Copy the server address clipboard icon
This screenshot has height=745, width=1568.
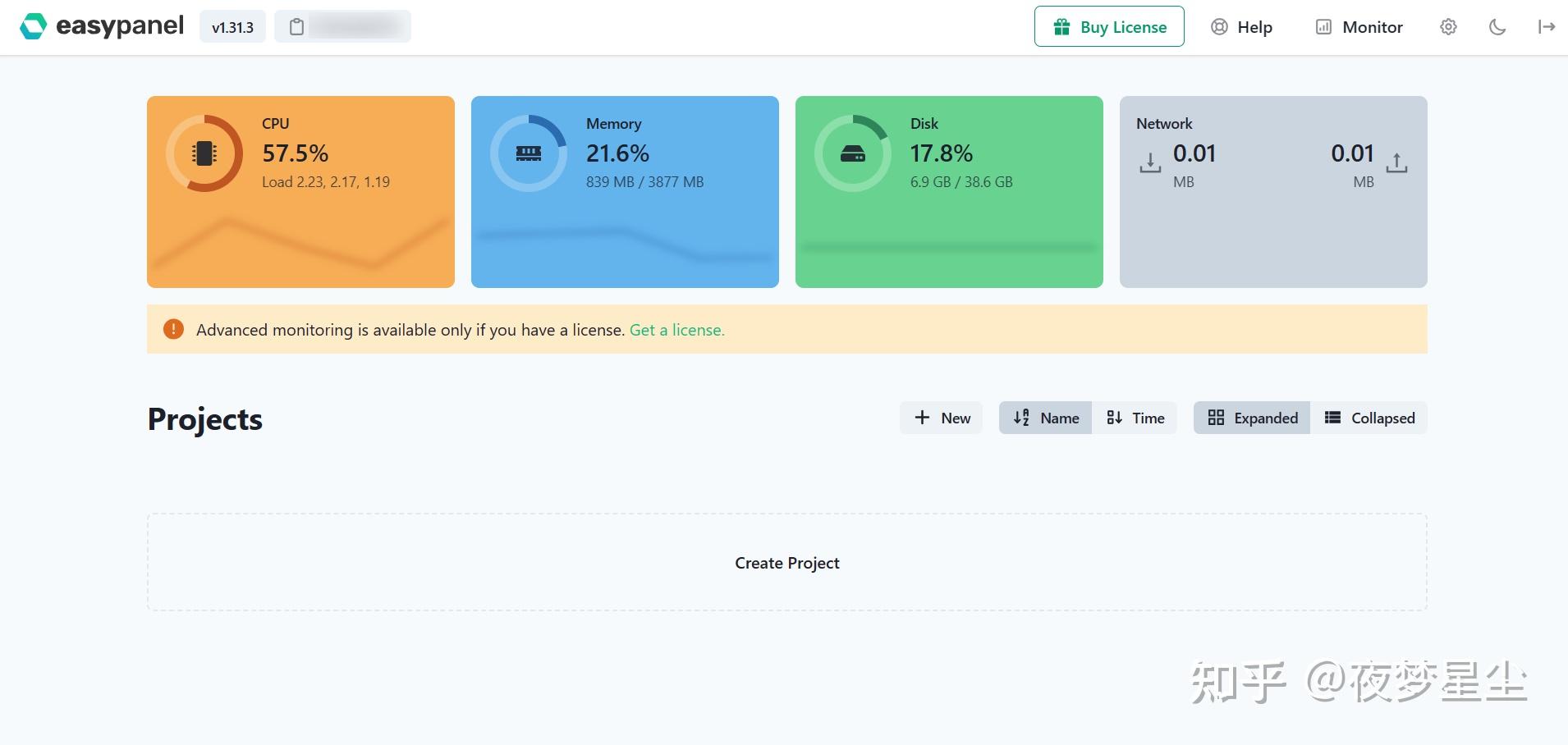coord(297,27)
